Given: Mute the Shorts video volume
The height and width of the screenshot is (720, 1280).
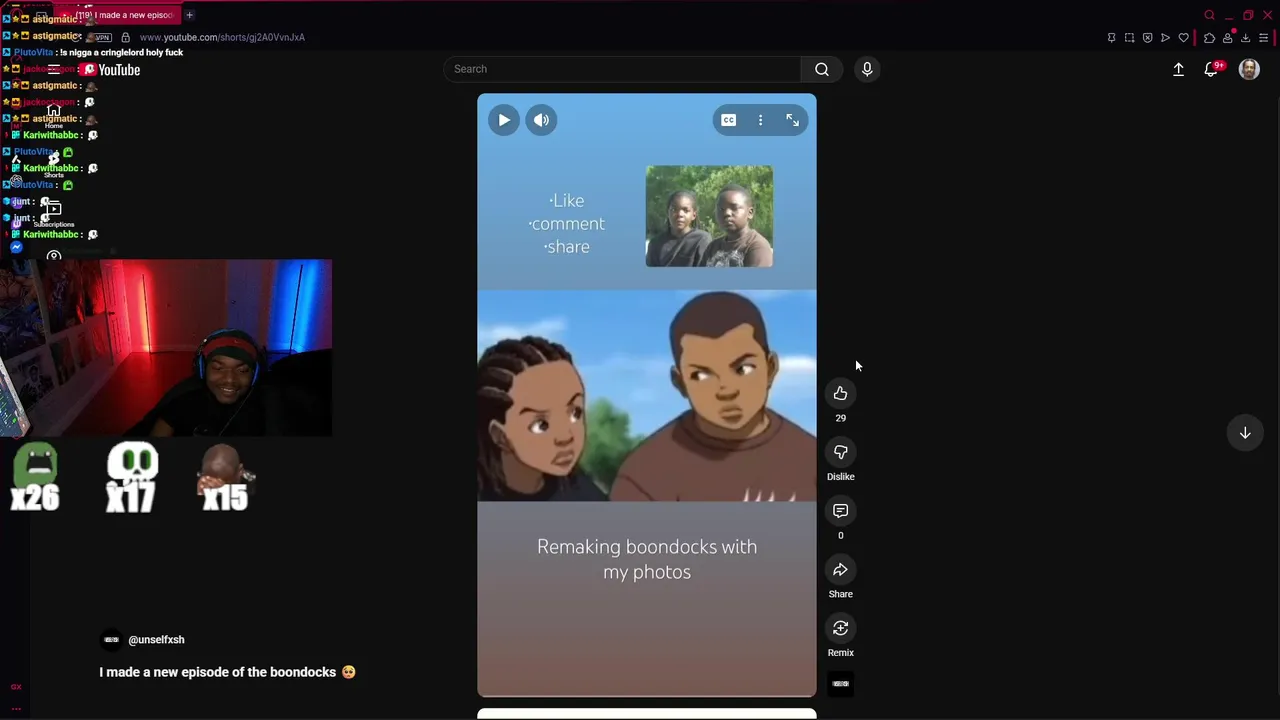Looking at the screenshot, I should point(541,120).
